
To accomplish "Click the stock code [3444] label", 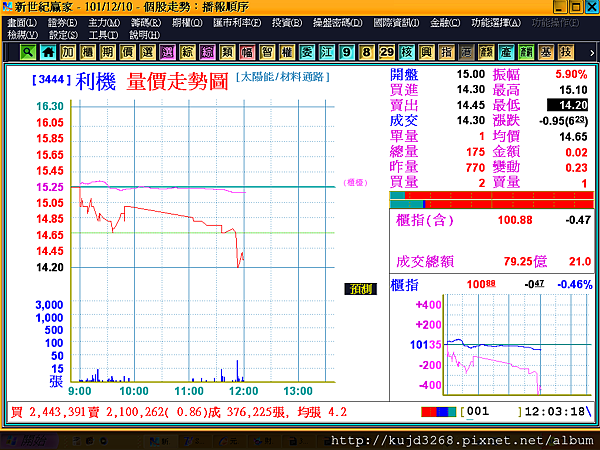I will [x=51, y=80].
